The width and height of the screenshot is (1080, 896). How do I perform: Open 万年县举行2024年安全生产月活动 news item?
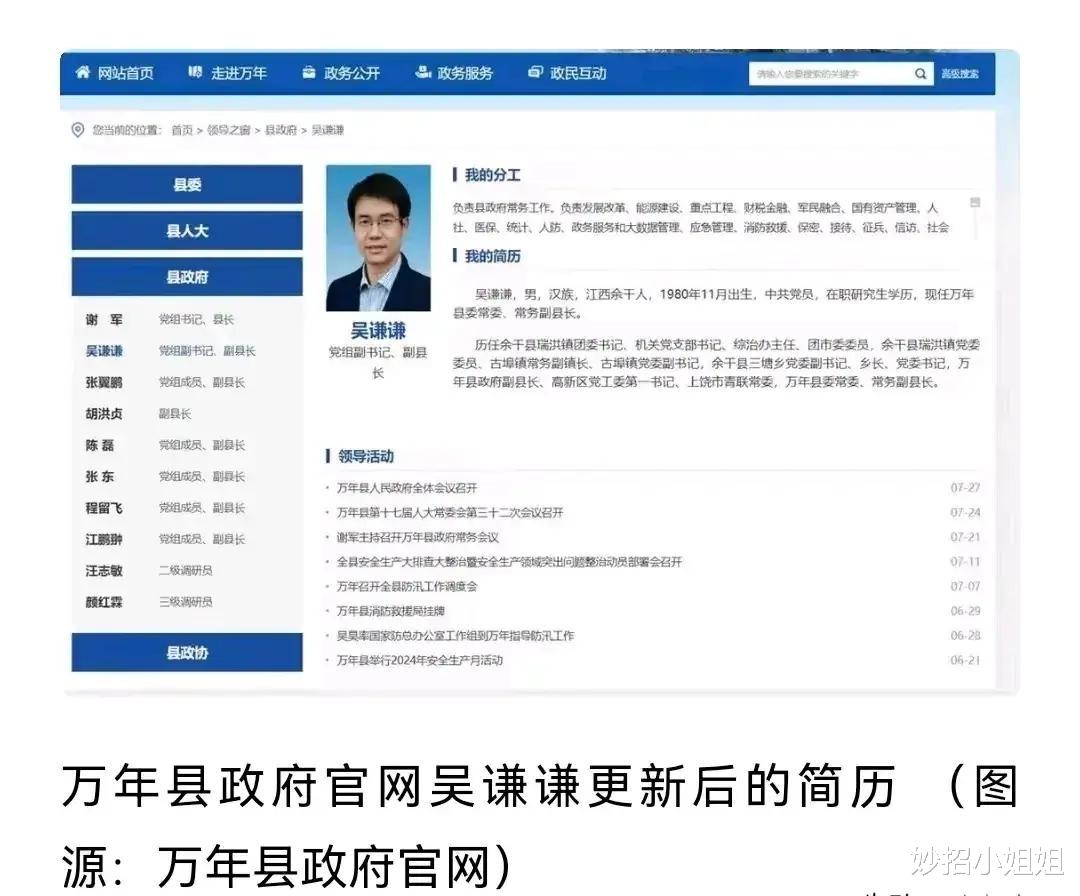click(419, 660)
